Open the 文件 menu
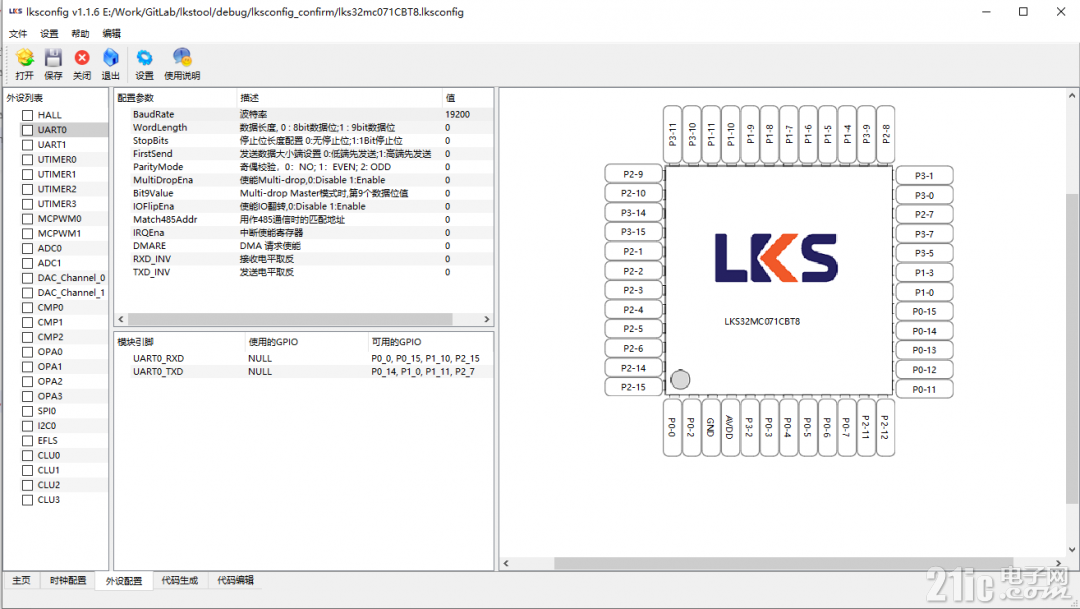 click(18, 34)
